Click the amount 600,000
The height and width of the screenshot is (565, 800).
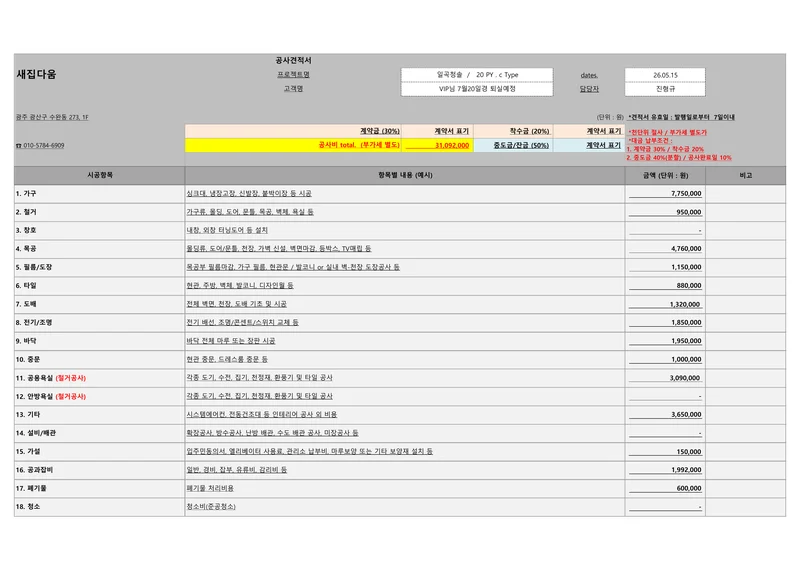point(689,488)
